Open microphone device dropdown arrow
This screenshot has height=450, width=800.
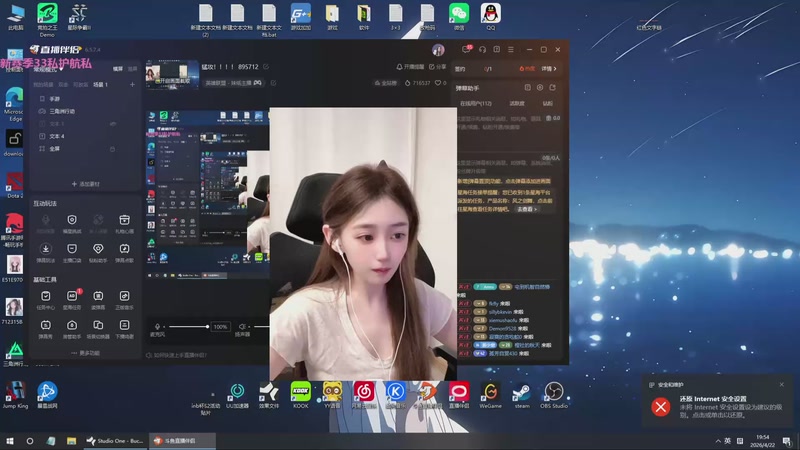click(x=164, y=327)
